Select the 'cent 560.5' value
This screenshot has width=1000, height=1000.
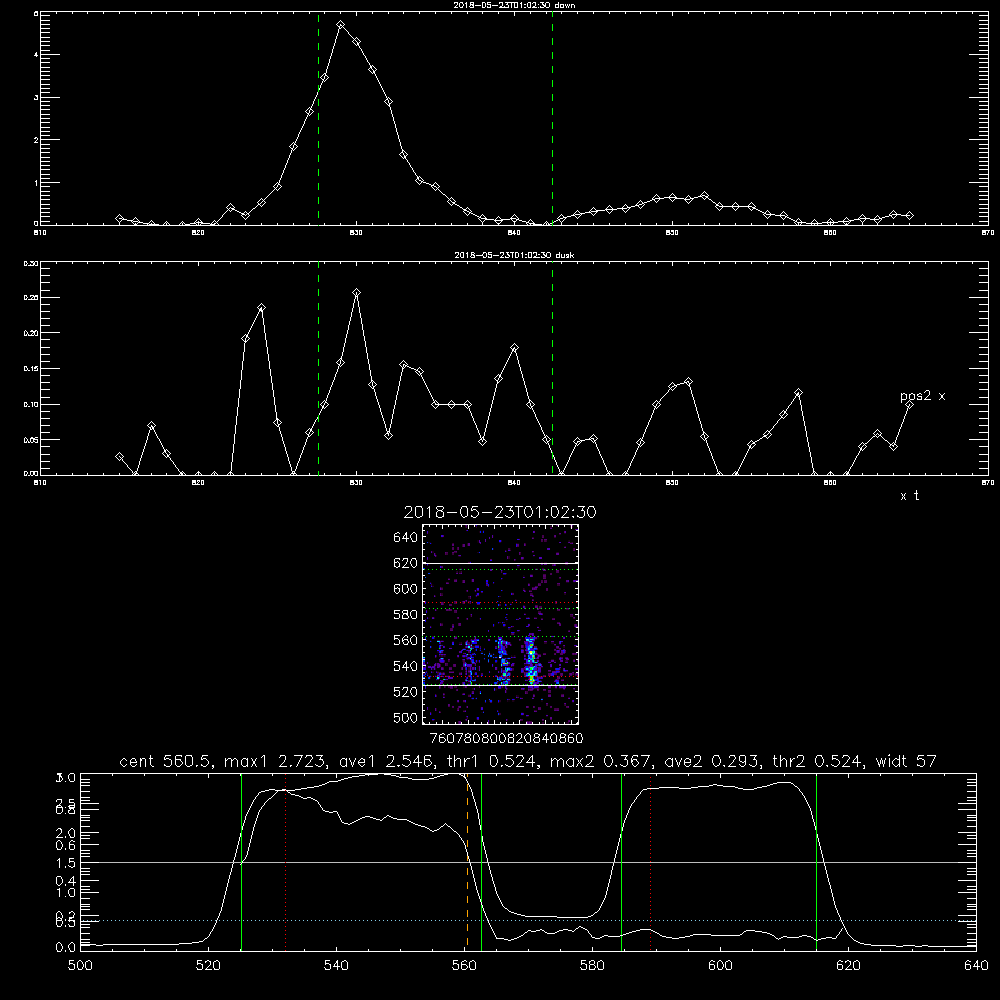[168, 761]
